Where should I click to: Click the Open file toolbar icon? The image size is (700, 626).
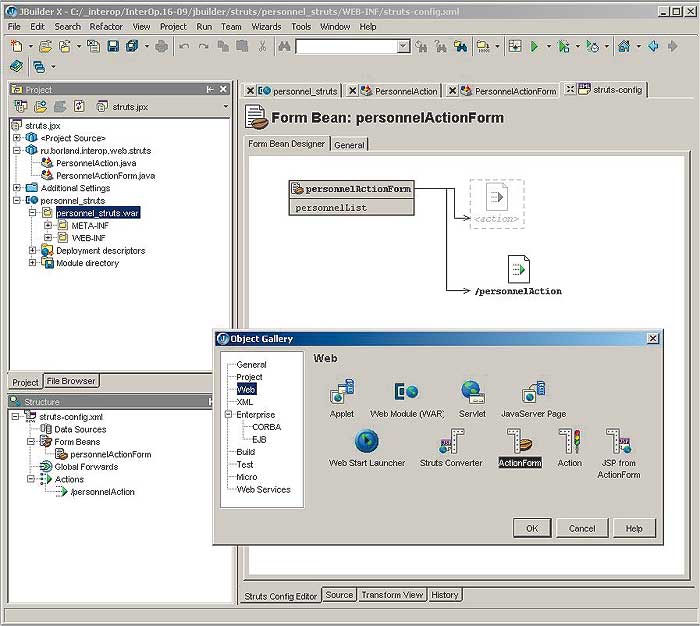coord(45,46)
